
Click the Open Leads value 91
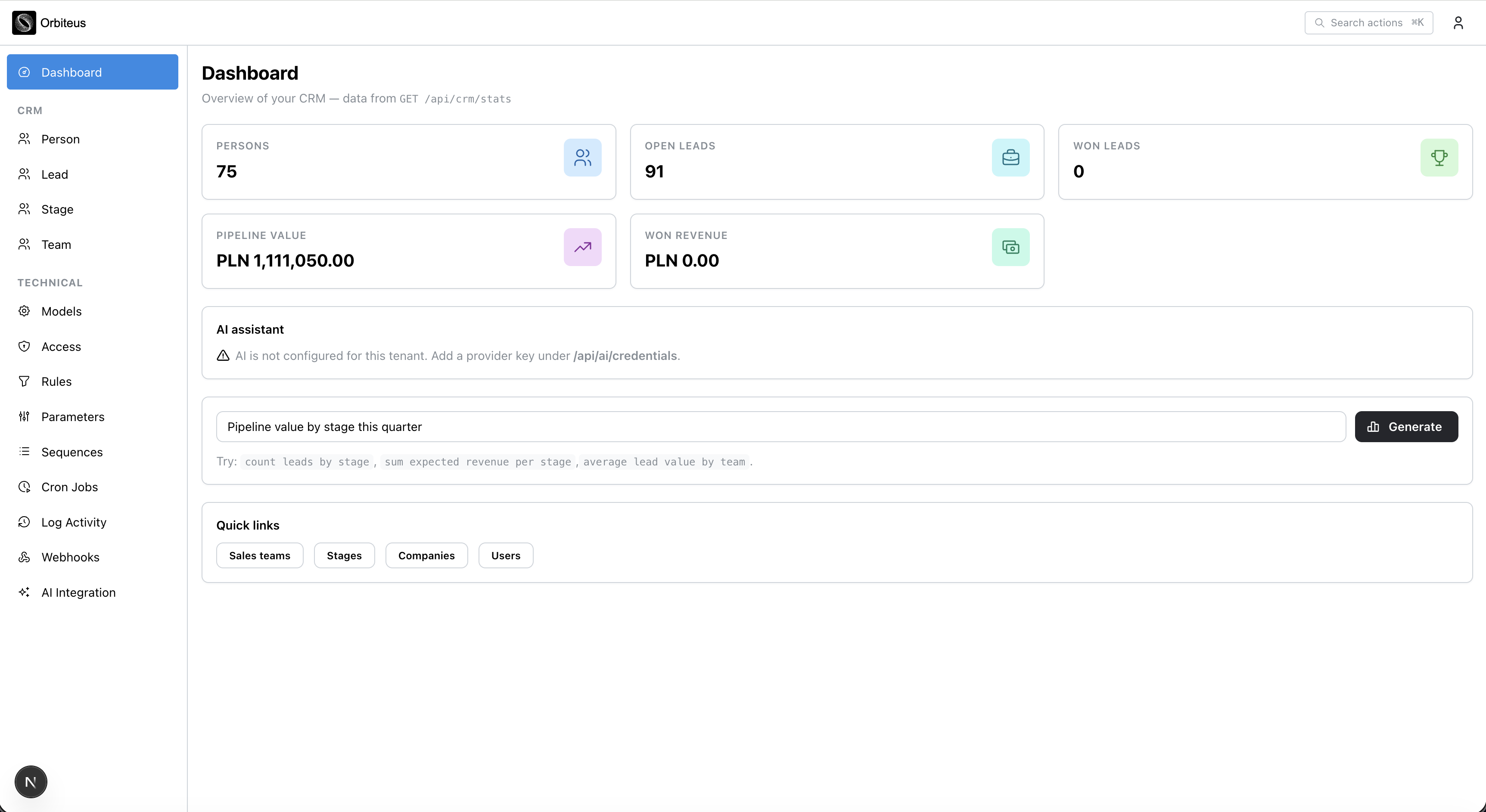(x=654, y=171)
